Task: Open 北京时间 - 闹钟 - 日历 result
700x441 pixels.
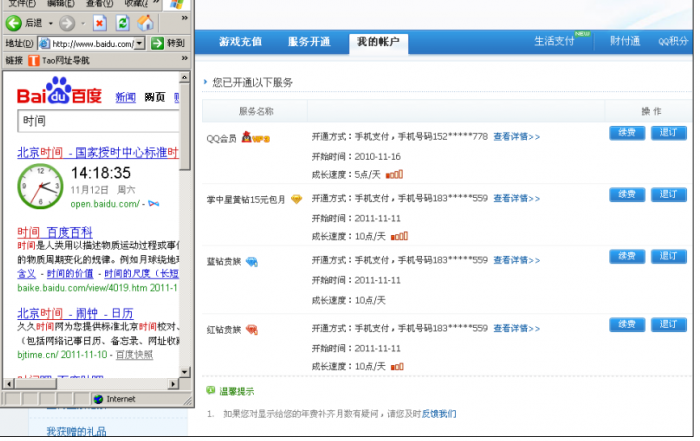Action: point(75,313)
